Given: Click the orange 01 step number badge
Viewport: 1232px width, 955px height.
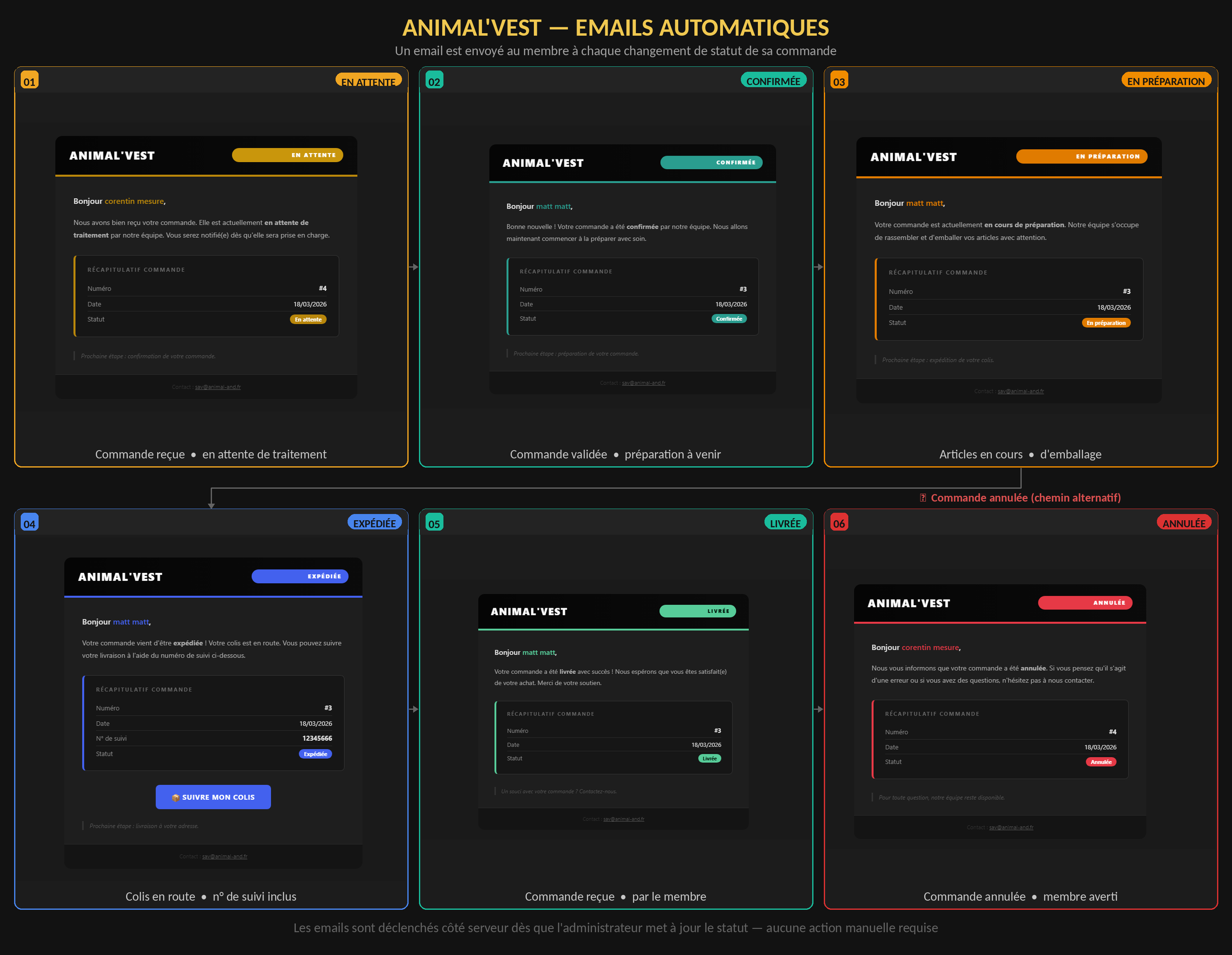Looking at the screenshot, I should [x=29, y=80].
